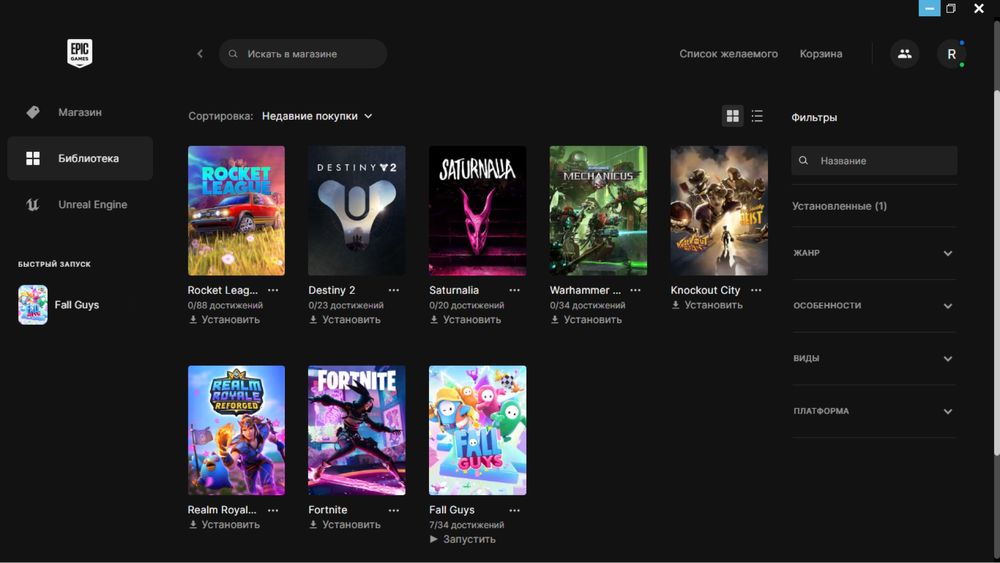Open the Warhammer Mechanicus cover art
The height and width of the screenshot is (563, 1000).
coord(598,211)
